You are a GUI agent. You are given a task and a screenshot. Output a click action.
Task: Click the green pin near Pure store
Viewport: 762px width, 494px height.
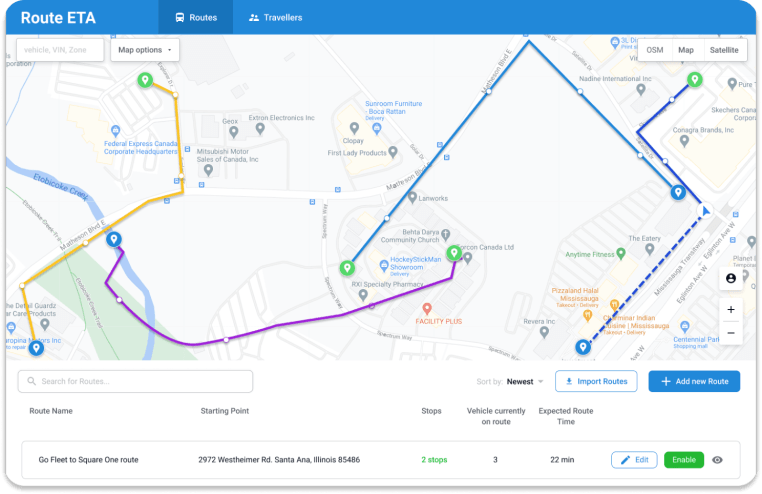(x=694, y=80)
